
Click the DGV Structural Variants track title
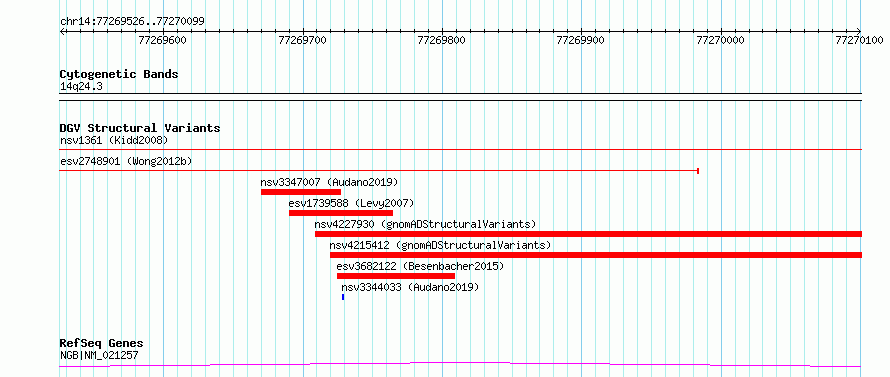140,128
